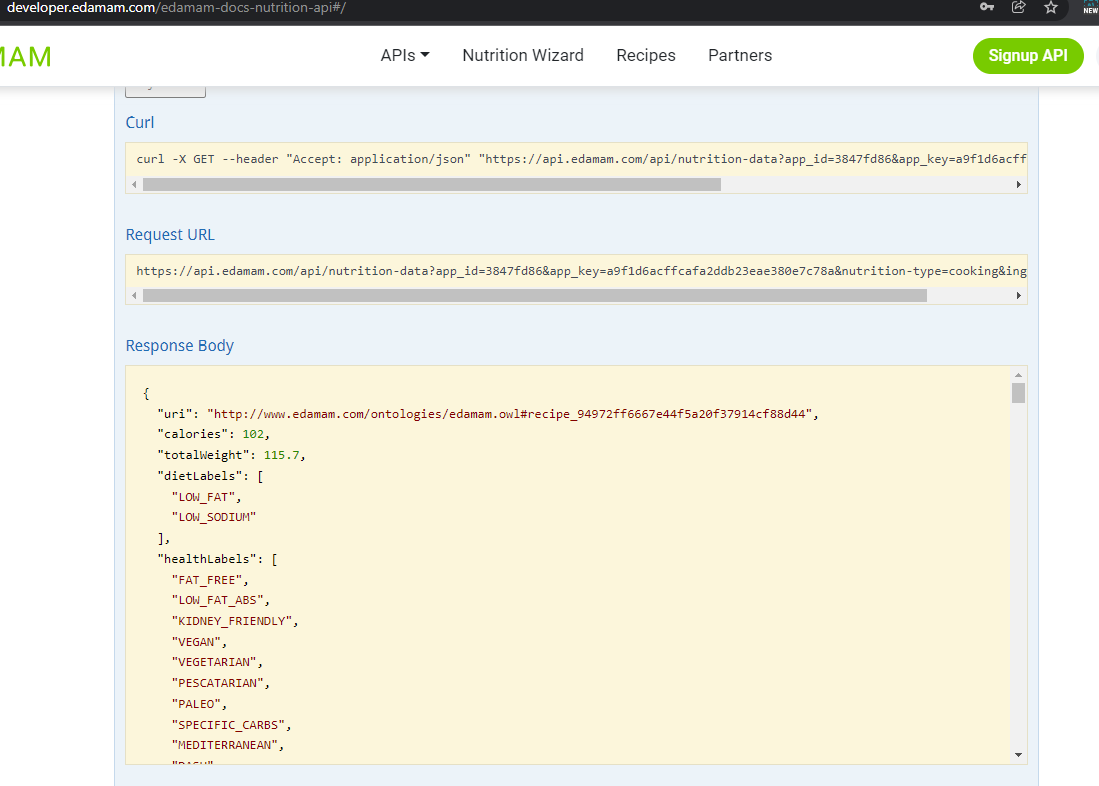1099x786 pixels.
Task: Click the "VEGAN" health label
Action: pos(196,642)
